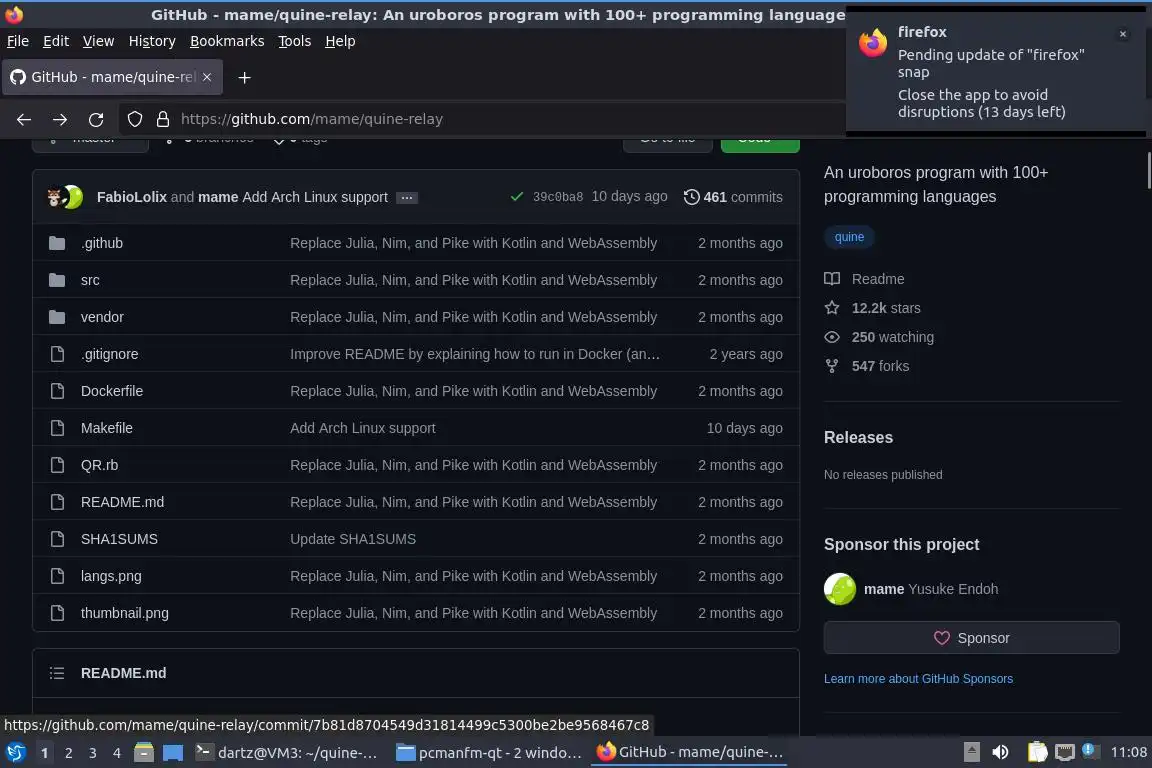The height and width of the screenshot is (768, 1152).
Task: Open the File menu
Action: 18,41
